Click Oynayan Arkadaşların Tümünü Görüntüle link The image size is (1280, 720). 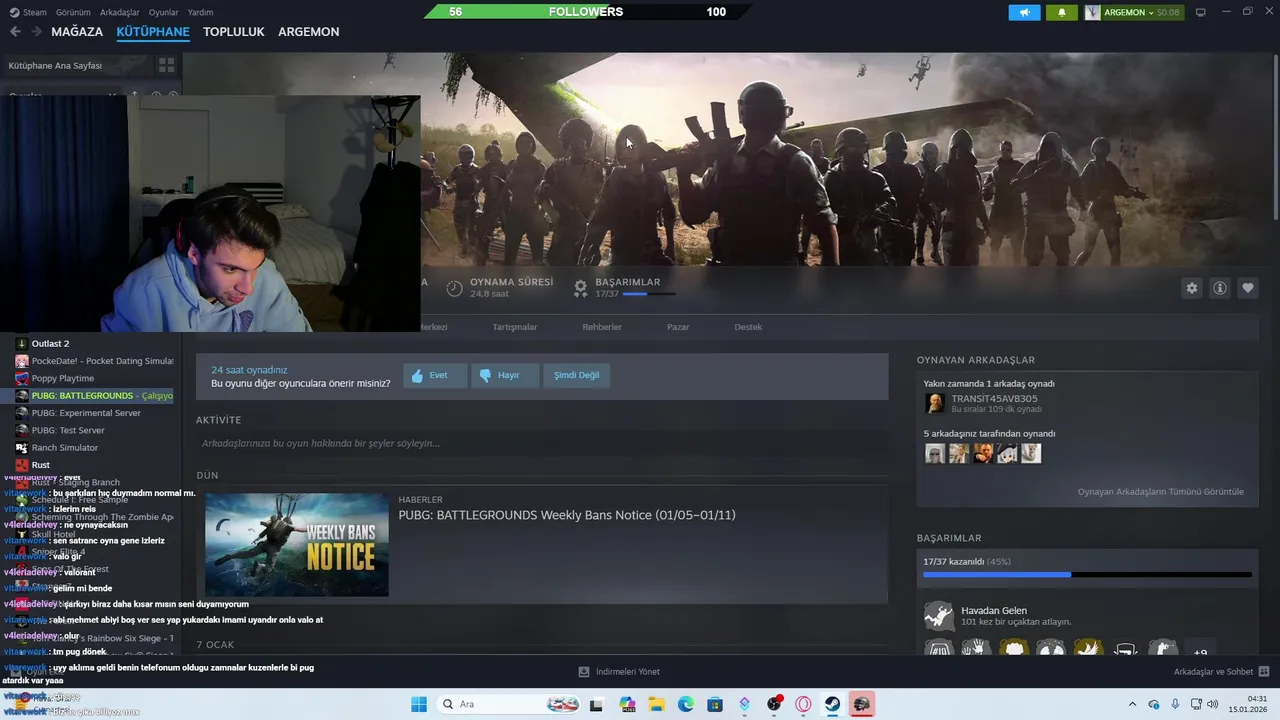coord(1161,492)
